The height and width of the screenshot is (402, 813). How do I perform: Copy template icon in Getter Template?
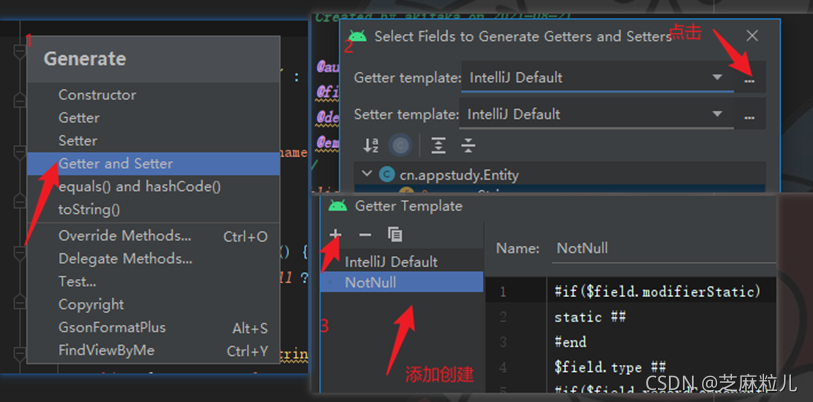click(395, 235)
